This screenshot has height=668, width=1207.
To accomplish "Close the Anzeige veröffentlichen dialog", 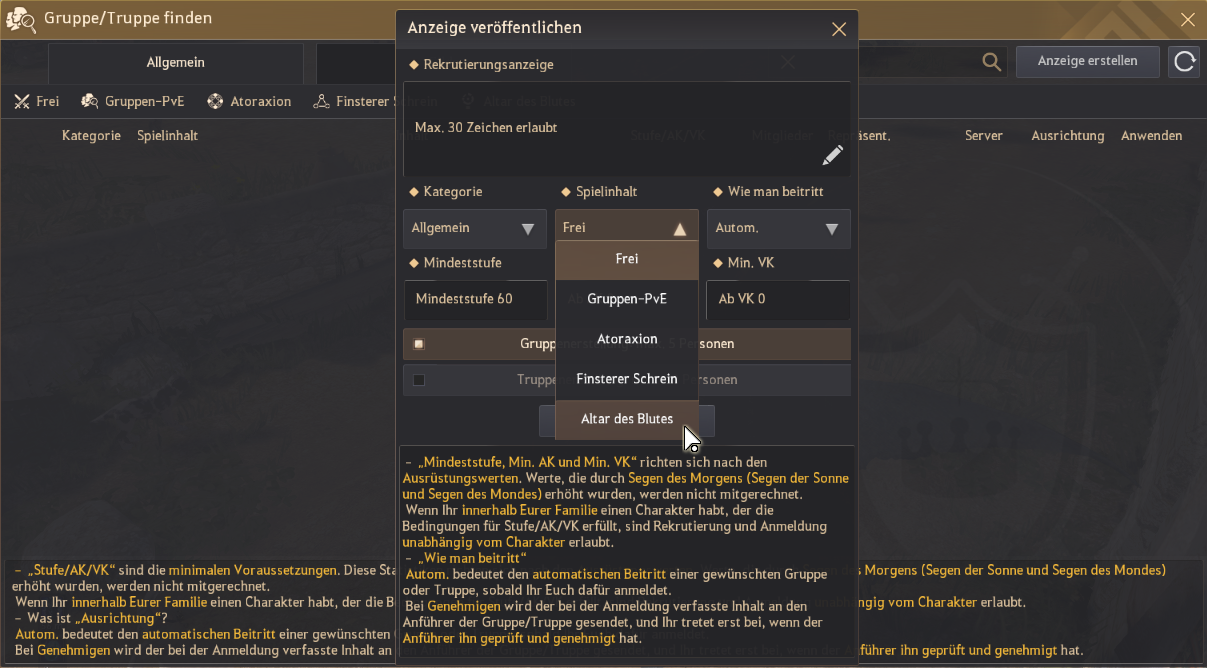I will pos(839,29).
